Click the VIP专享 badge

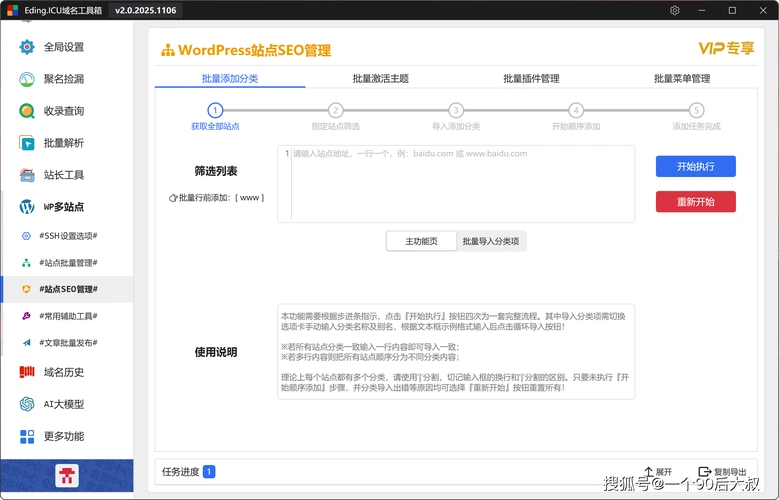point(726,48)
